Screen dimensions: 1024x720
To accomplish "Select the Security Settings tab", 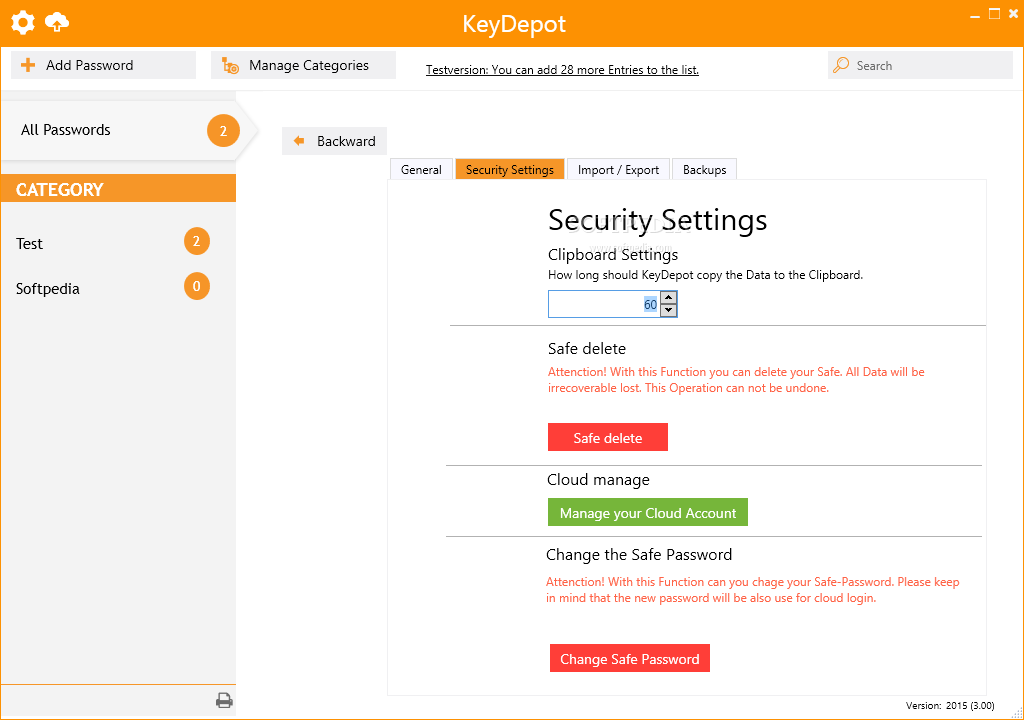I will 509,169.
